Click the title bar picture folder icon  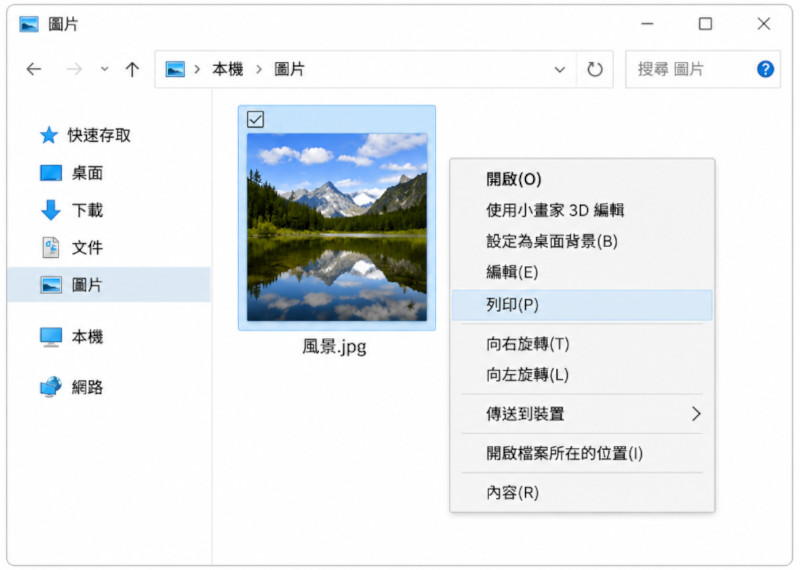coord(29,24)
